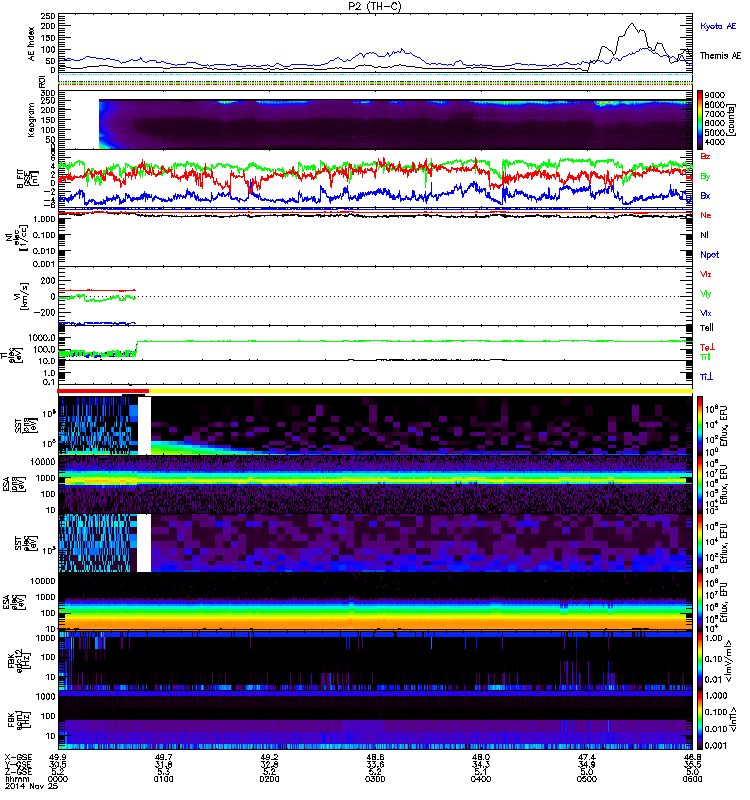Select the blue Ti⊥ legend label
Image resolution: width=750 pixels, height=800 pixels.
click(x=706, y=377)
